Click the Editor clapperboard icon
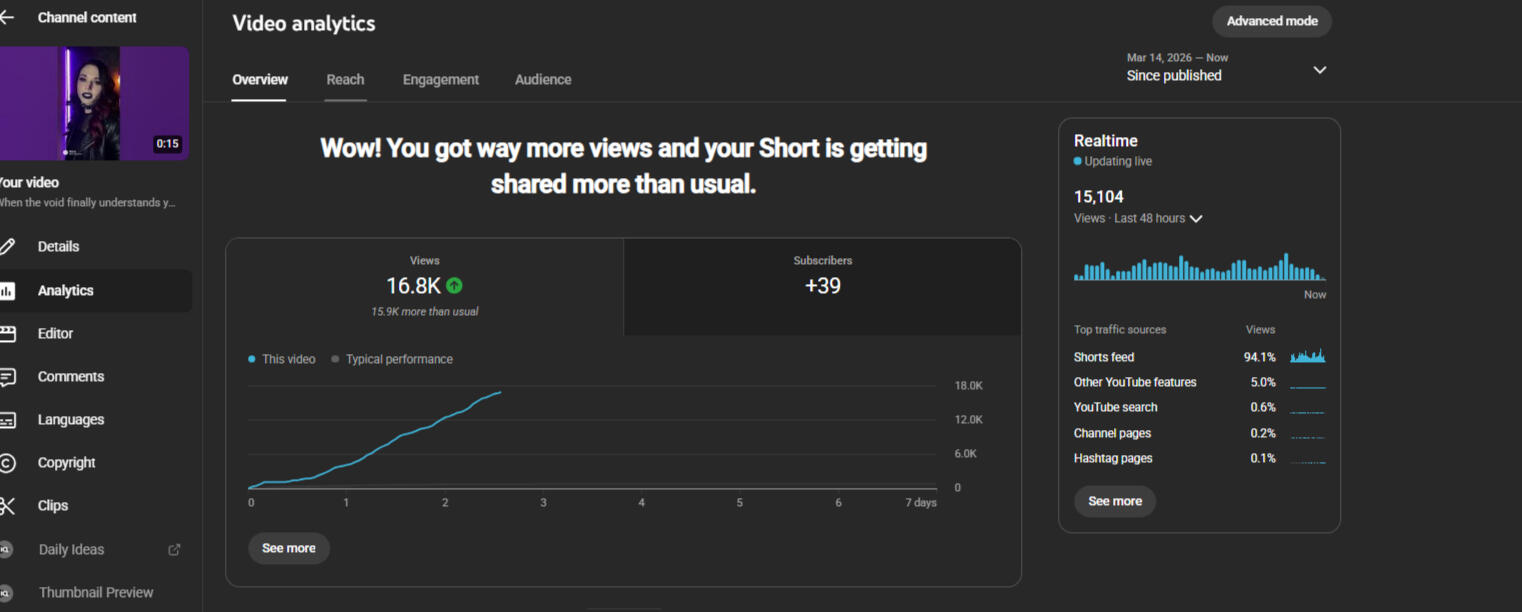 [x=7, y=334]
